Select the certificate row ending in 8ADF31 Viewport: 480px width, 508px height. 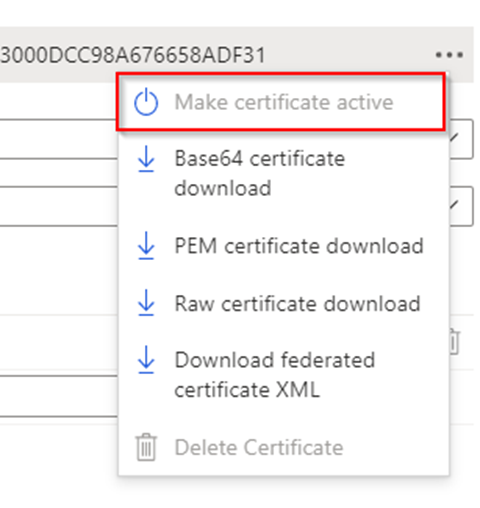click(237, 55)
